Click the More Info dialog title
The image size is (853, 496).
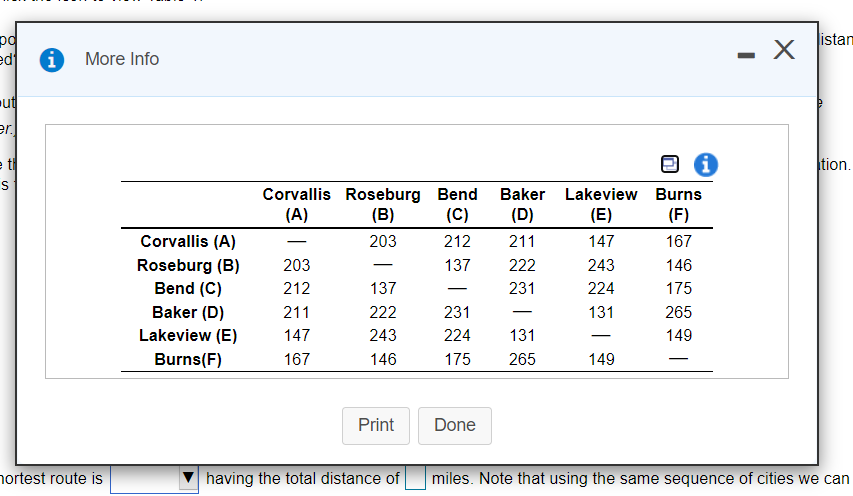click(122, 59)
